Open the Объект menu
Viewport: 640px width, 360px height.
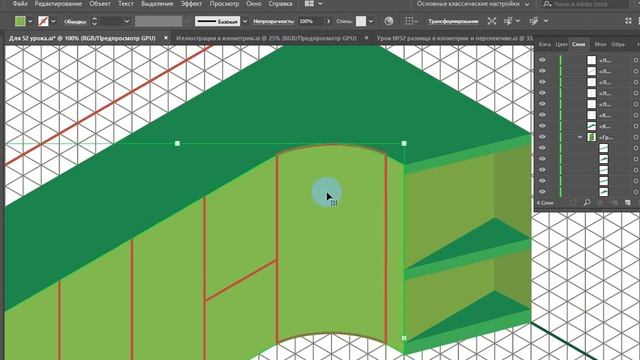coord(100,4)
